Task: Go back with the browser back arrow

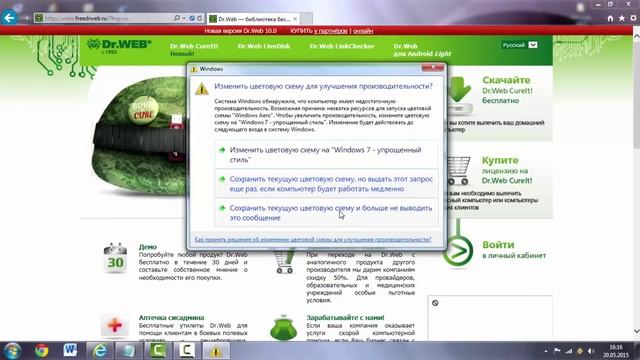Action: 9,18
